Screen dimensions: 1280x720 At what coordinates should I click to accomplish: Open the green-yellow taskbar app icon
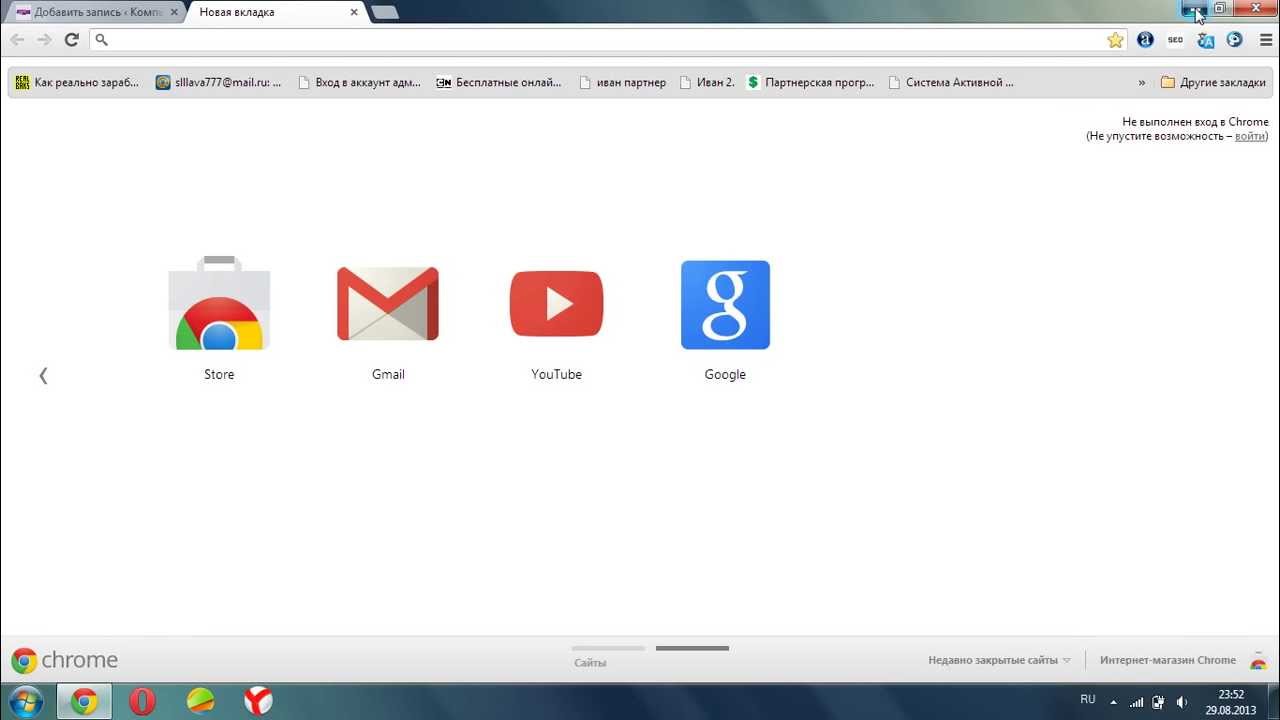(200, 701)
